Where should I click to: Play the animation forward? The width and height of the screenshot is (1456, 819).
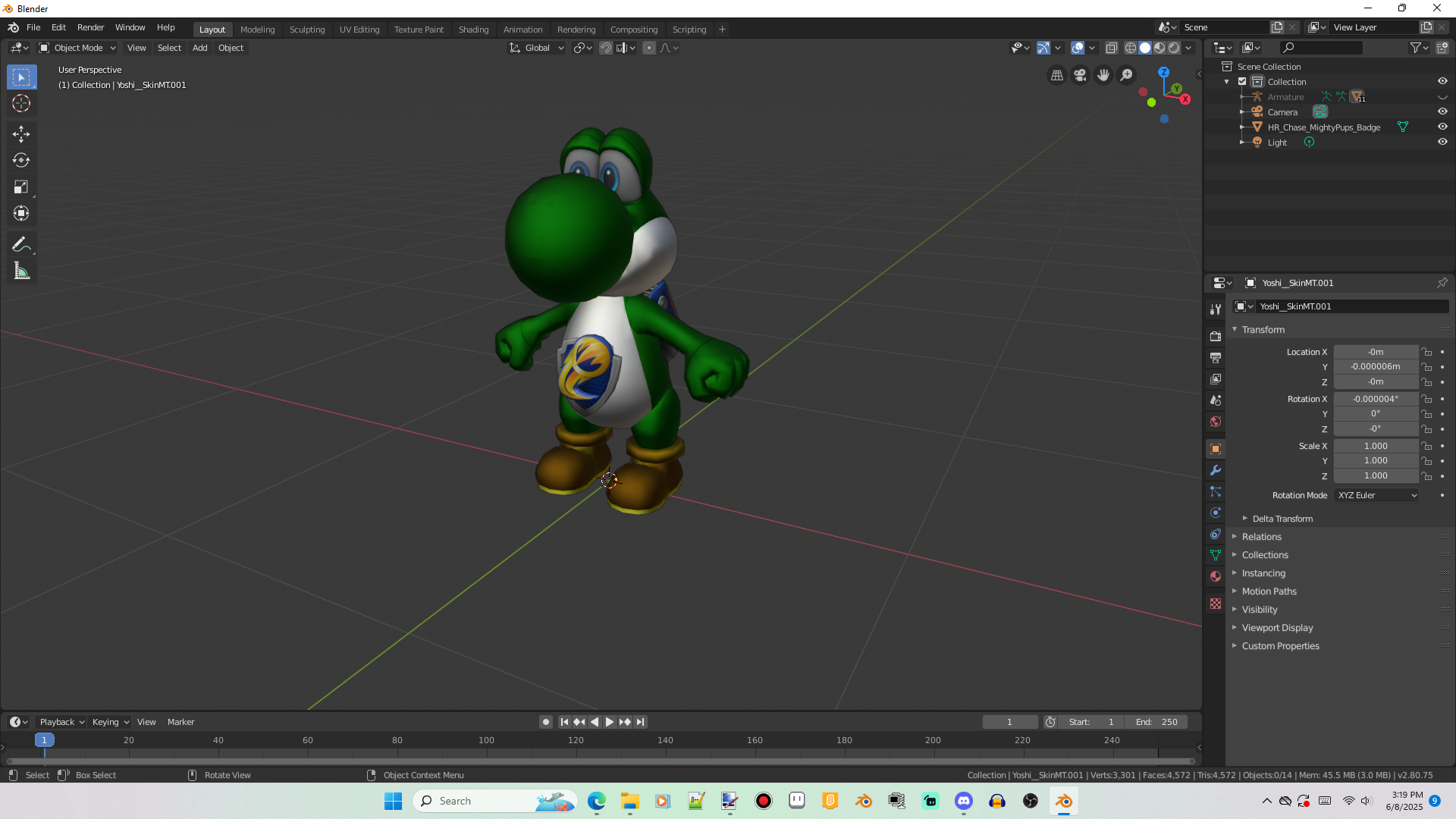pos(610,722)
